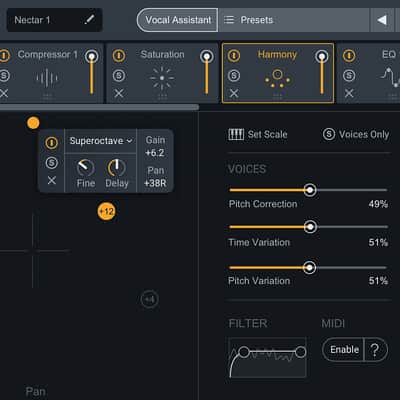This screenshot has height=400, width=400.
Task: Toggle power on the EQ module
Action: point(349,55)
